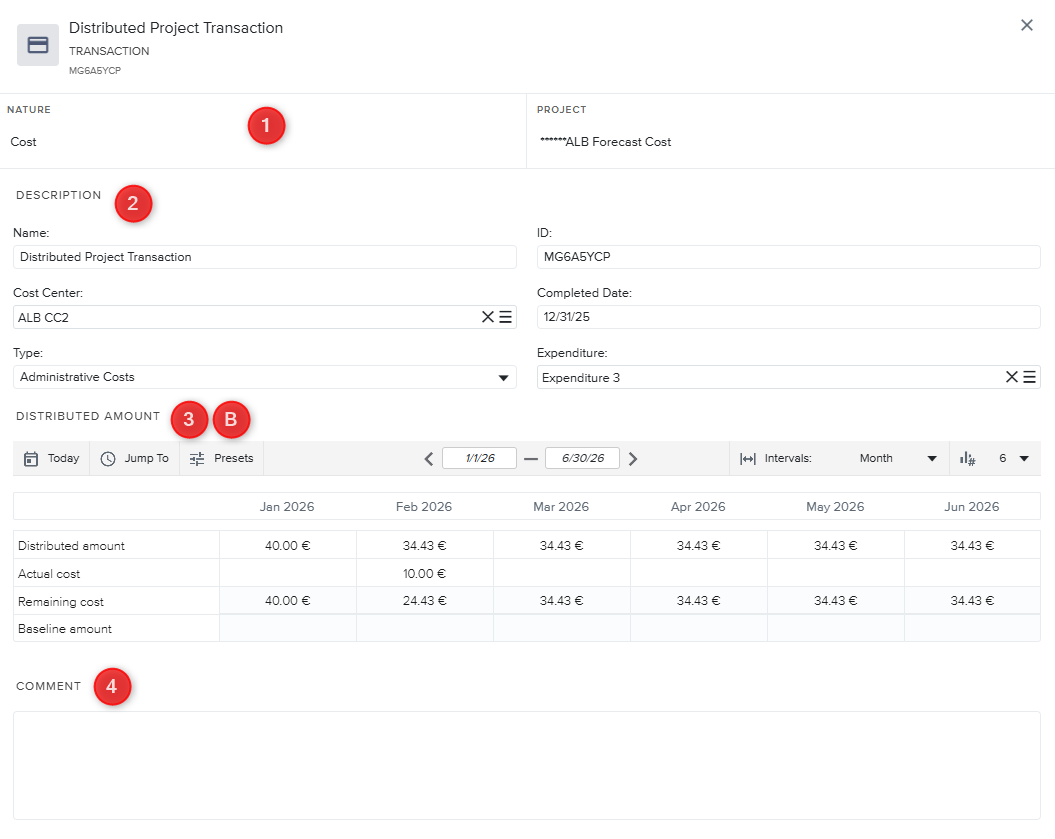
Task: Open the Intervals Month dropdown
Action: 897,458
